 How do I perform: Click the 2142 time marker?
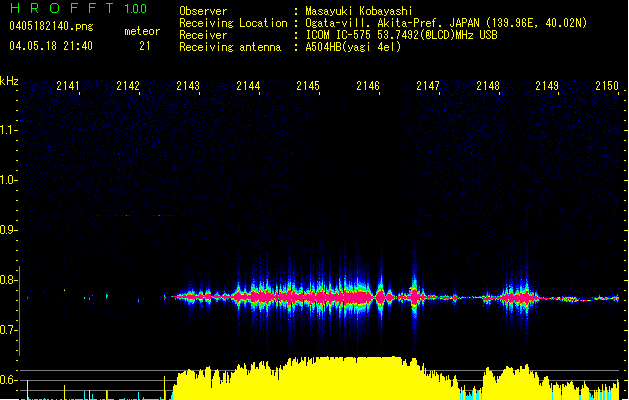[x=128, y=86]
